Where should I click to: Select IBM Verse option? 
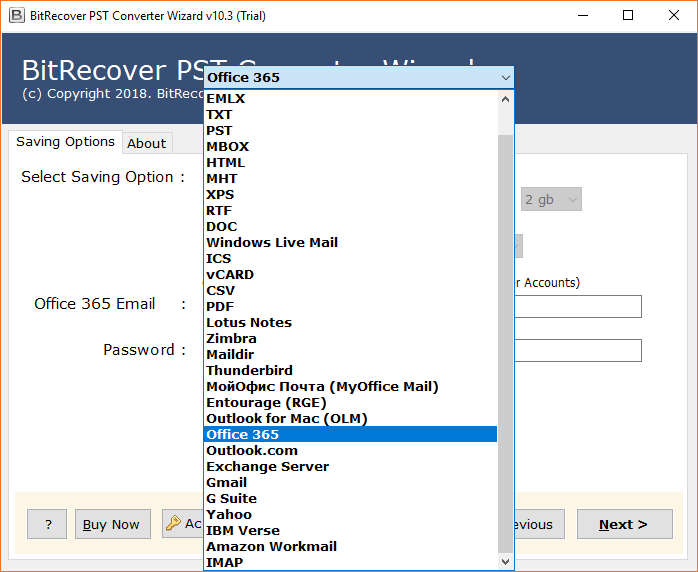(x=350, y=531)
